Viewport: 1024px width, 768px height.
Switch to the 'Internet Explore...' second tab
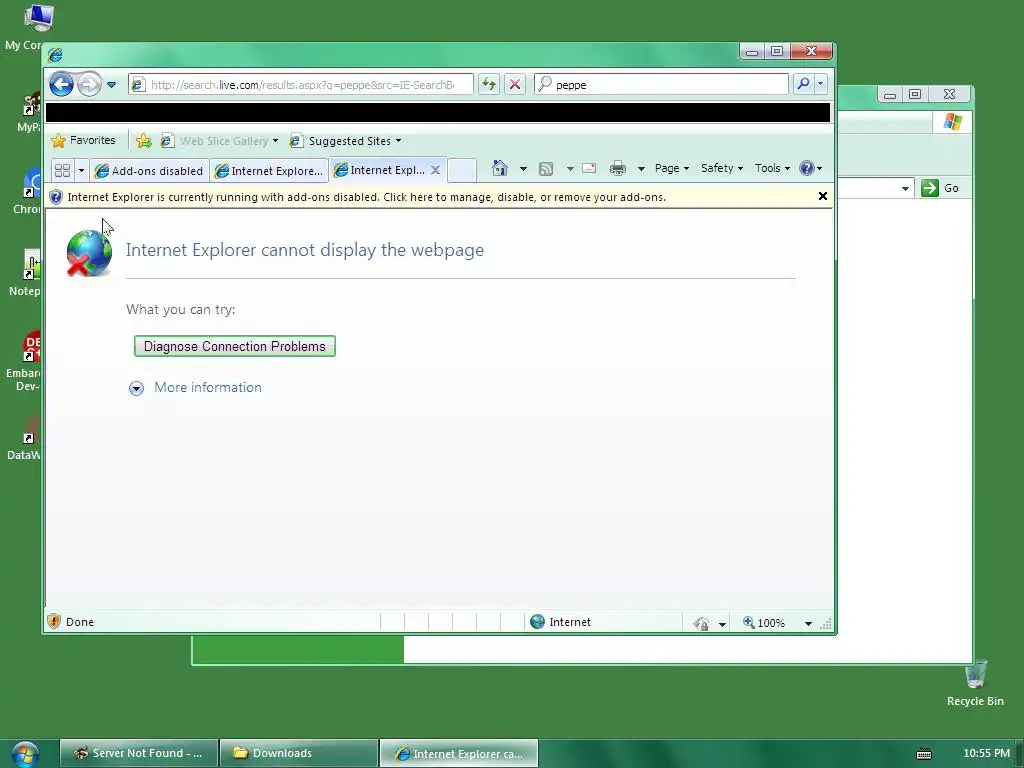click(x=269, y=170)
